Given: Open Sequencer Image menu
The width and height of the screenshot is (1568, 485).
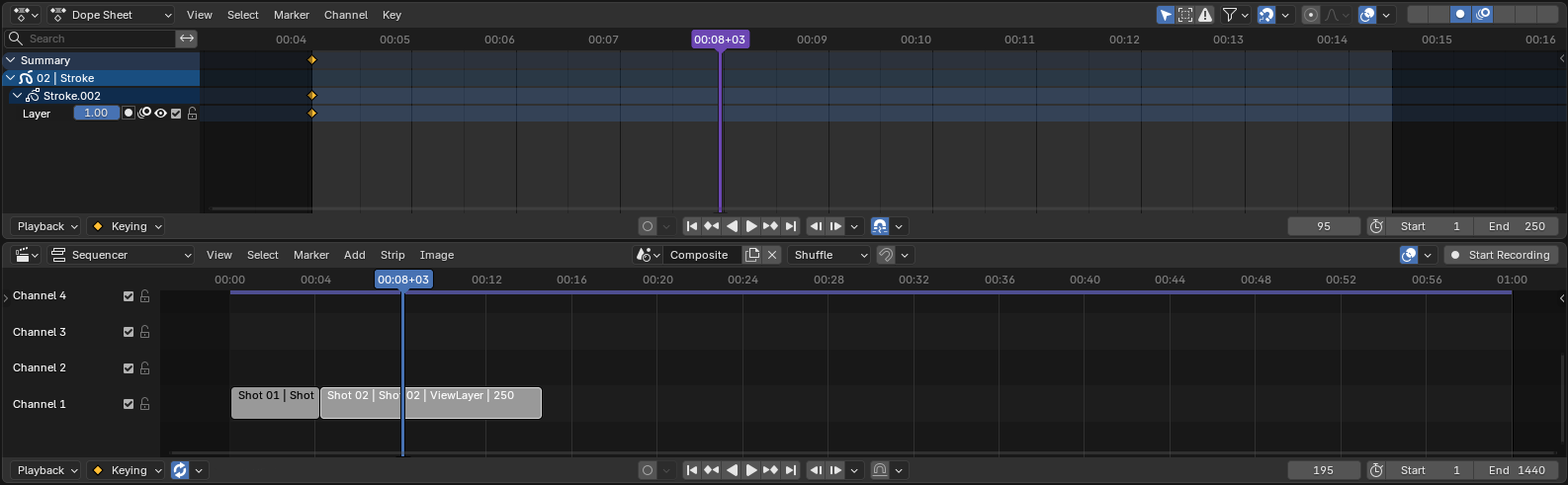Looking at the screenshot, I should pos(437,255).
